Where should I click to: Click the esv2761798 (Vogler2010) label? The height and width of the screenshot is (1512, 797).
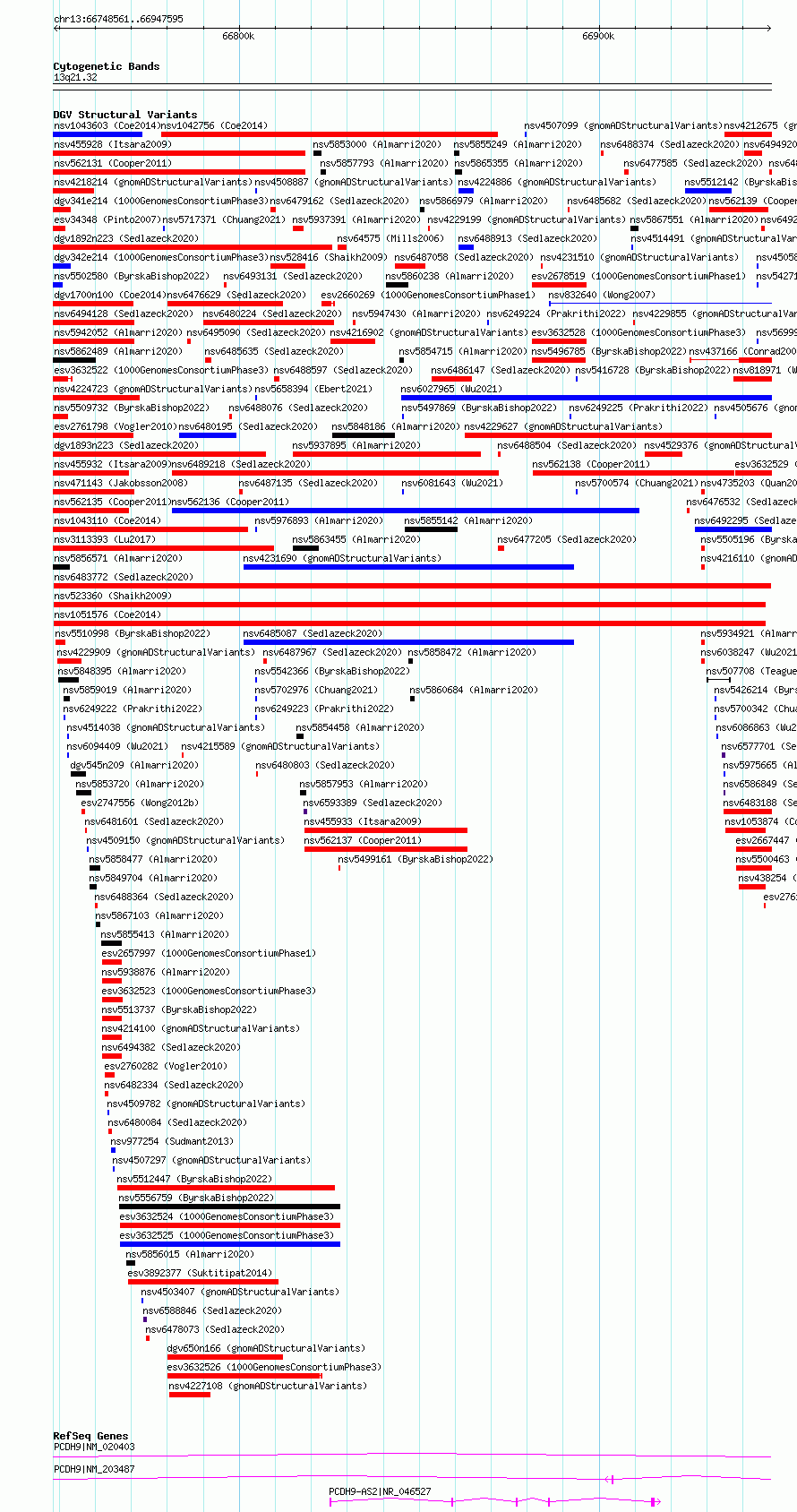click(116, 427)
